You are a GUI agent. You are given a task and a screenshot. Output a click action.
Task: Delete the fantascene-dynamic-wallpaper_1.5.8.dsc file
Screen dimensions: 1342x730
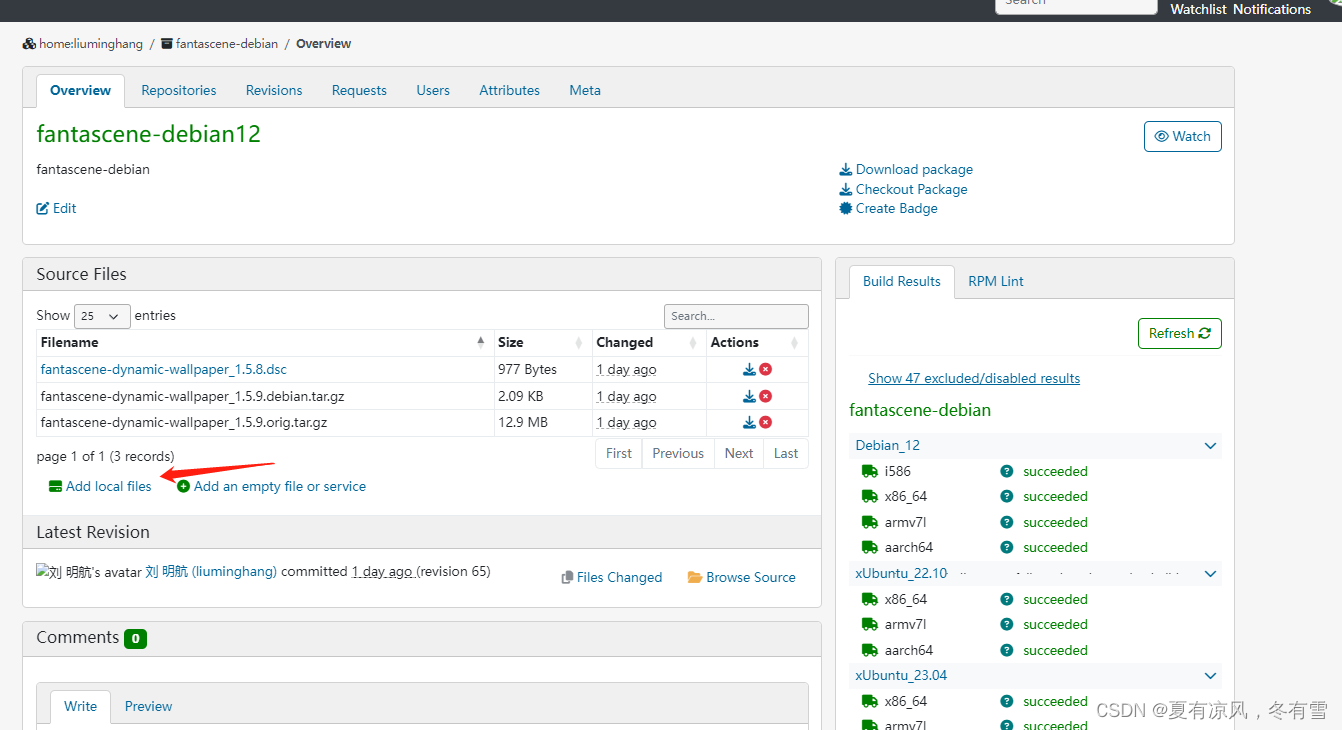point(765,369)
